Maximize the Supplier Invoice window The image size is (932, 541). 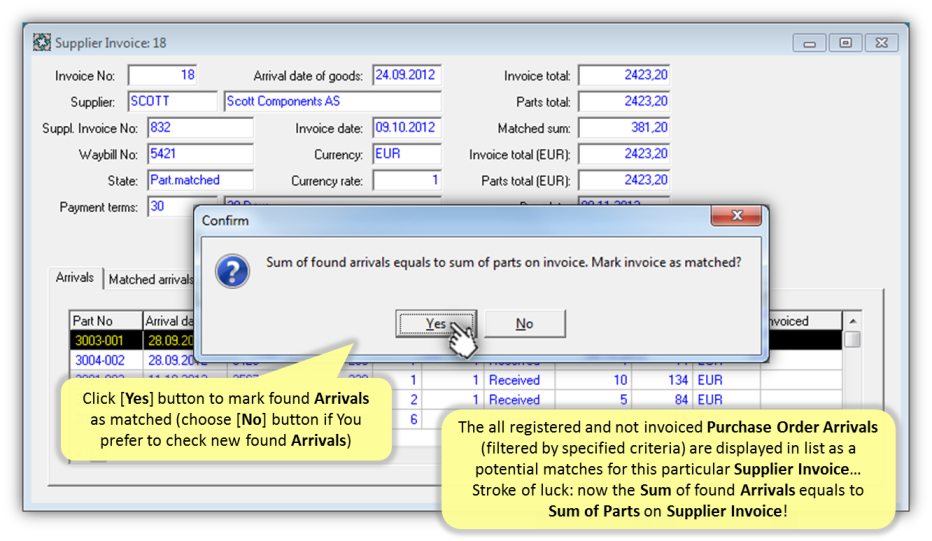(x=845, y=43)
